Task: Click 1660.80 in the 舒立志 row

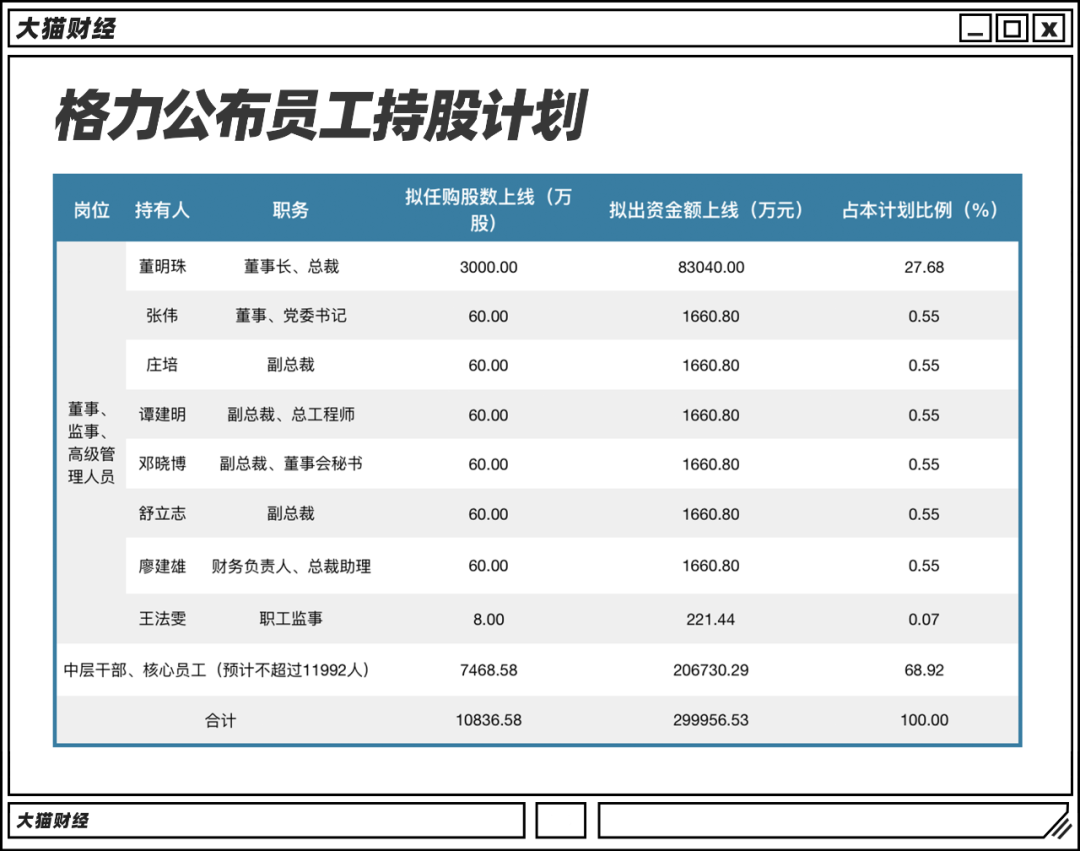Action: (x=711, y=514)
